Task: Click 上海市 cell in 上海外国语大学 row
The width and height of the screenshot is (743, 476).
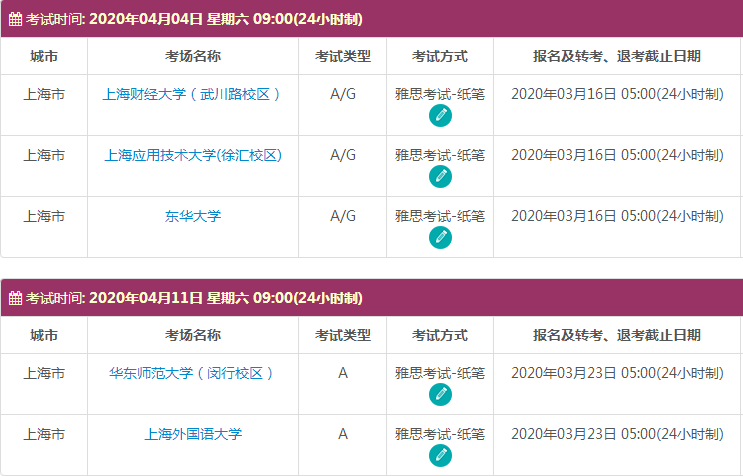Action: [x=44, y=434]
